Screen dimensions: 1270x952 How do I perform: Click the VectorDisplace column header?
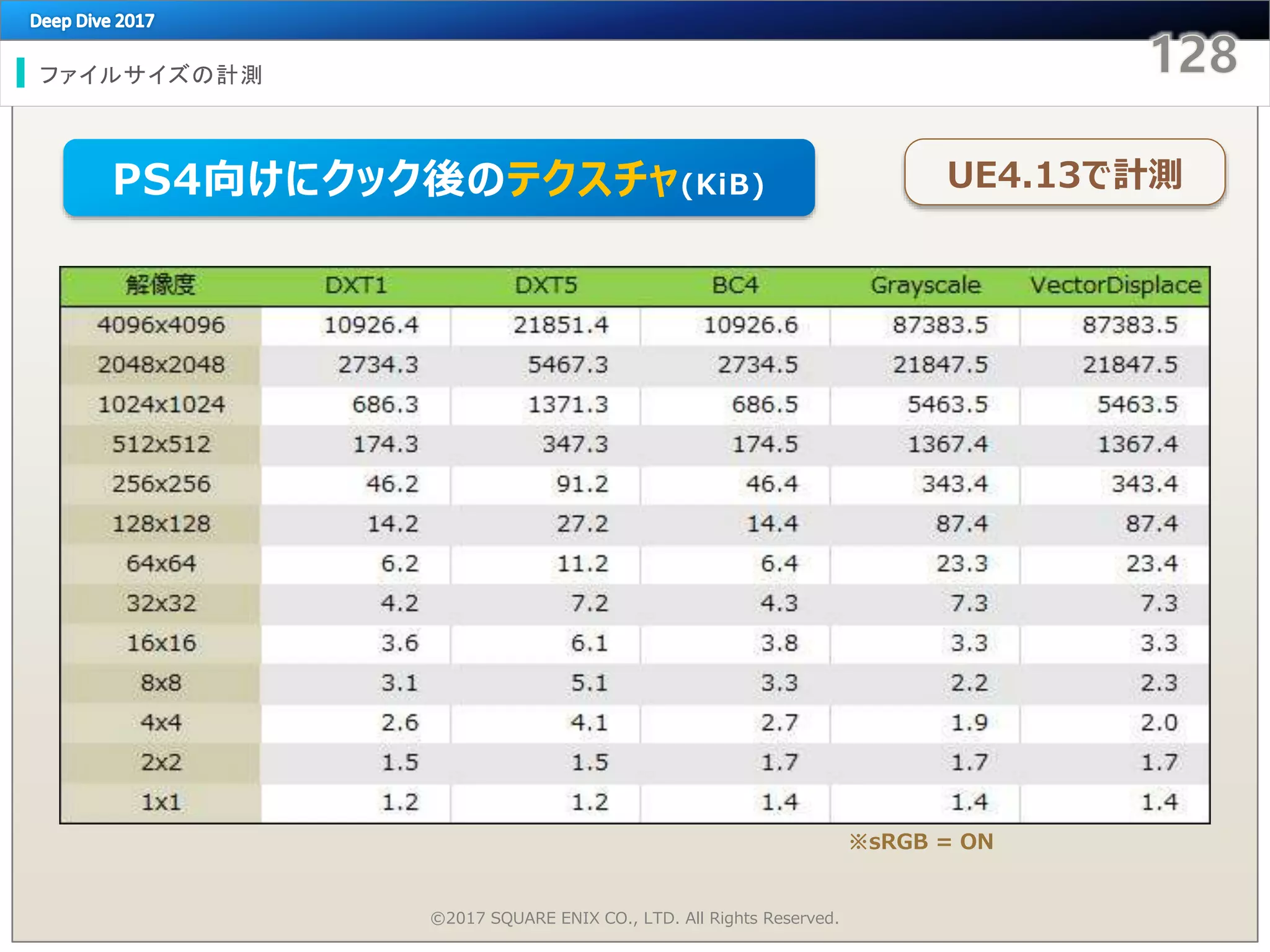click(1115, 285)
